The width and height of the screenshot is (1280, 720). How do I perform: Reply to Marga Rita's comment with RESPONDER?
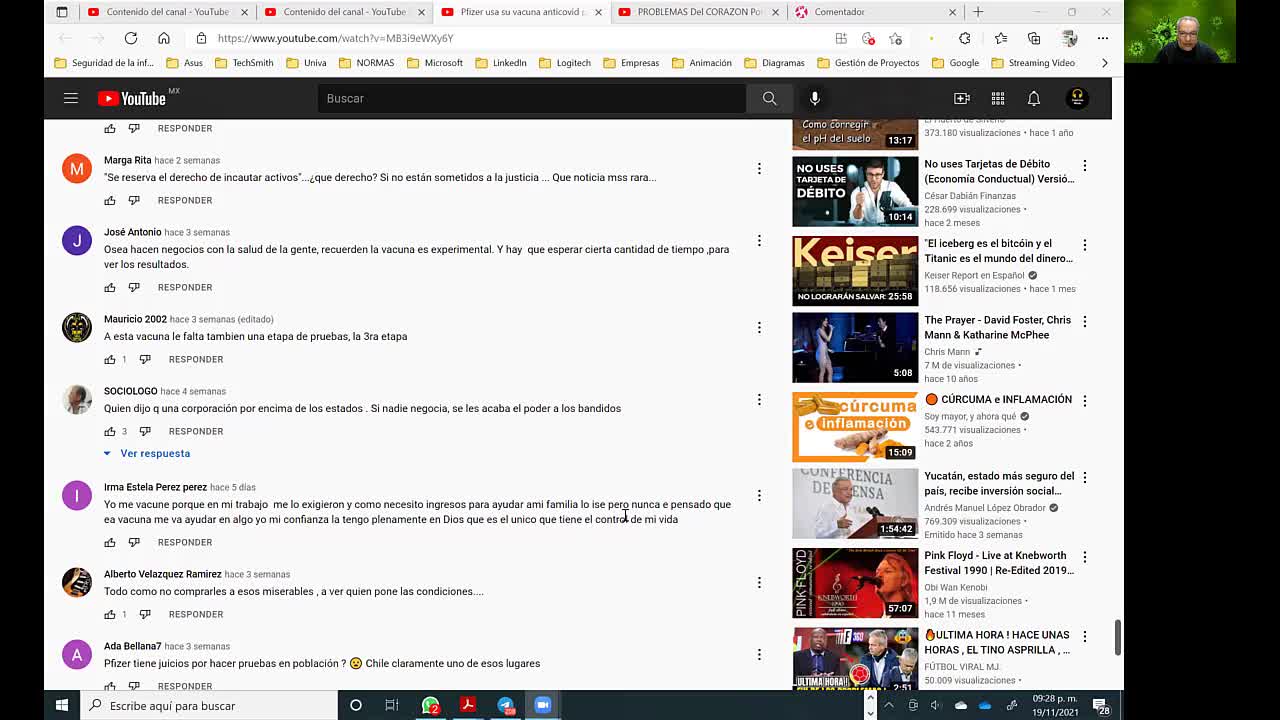(185, 200)
